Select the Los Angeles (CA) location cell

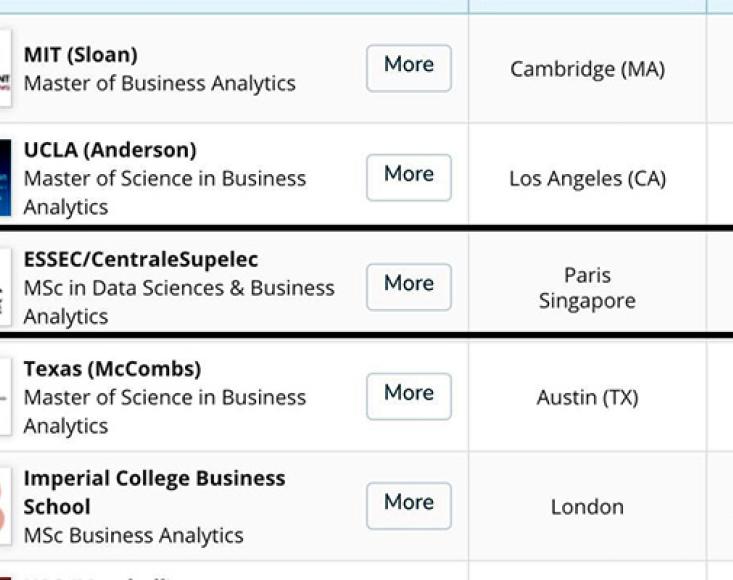[x=588, y=179]
